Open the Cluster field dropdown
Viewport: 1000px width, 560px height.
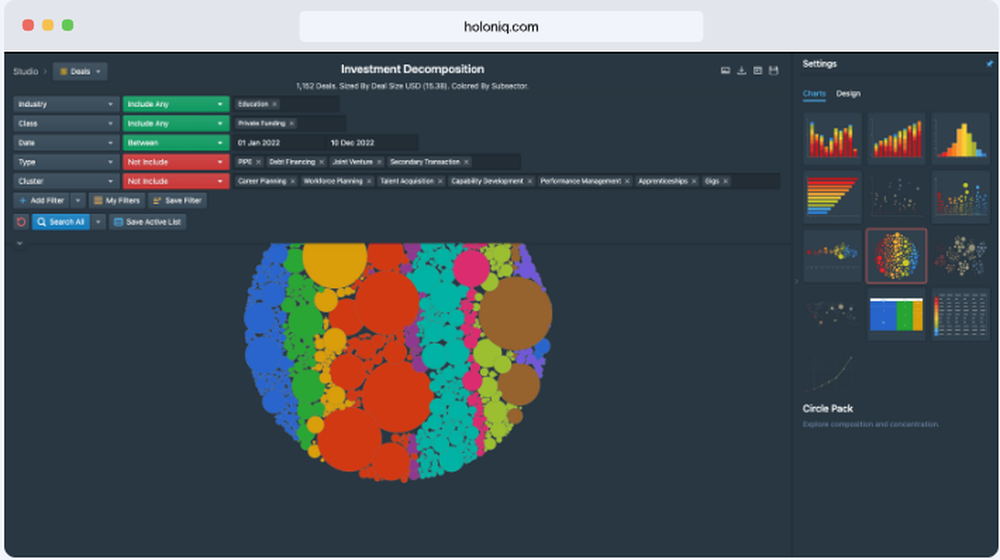[66, 181]
